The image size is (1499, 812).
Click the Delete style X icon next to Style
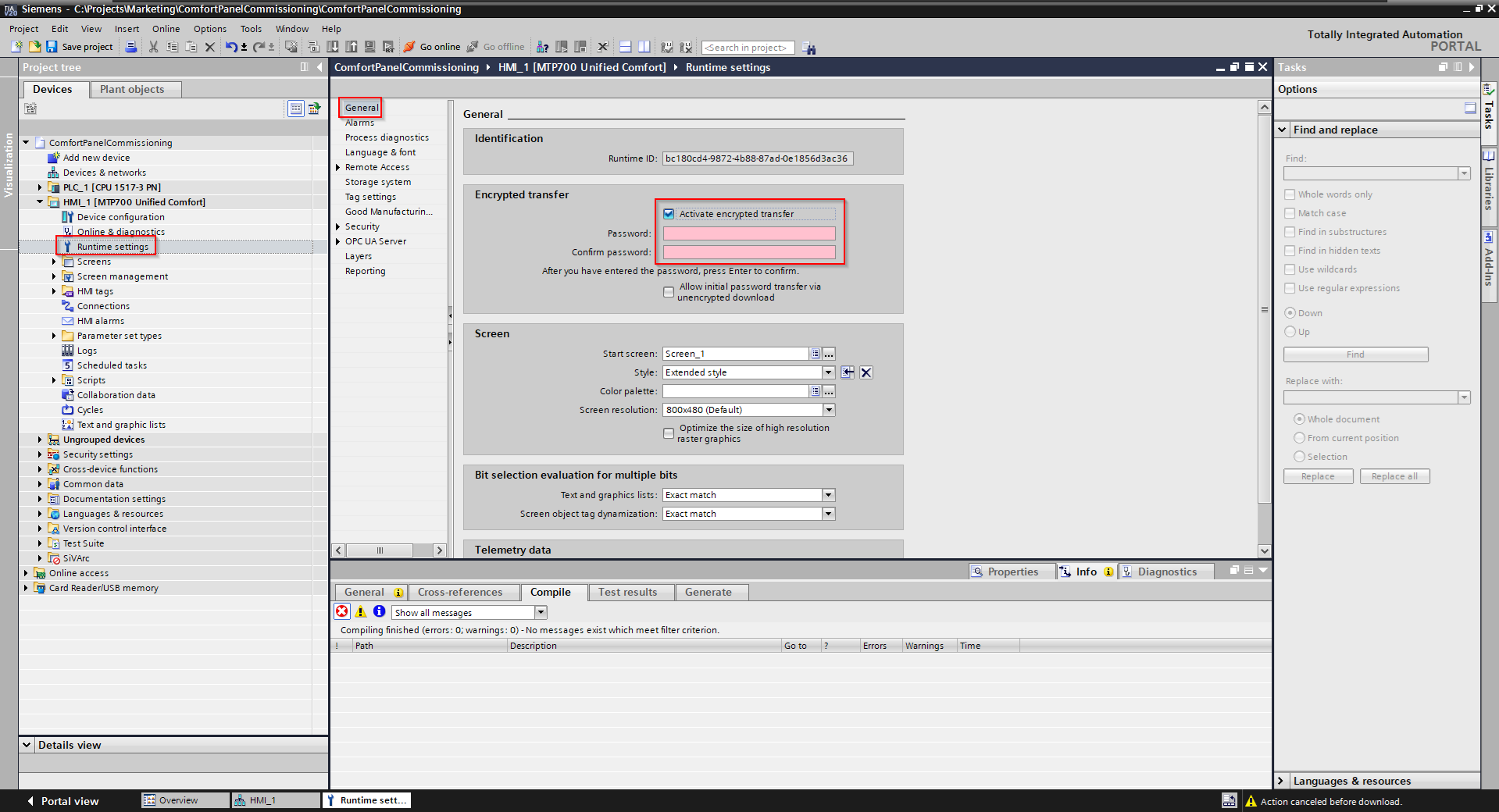(x=866, y=372)
